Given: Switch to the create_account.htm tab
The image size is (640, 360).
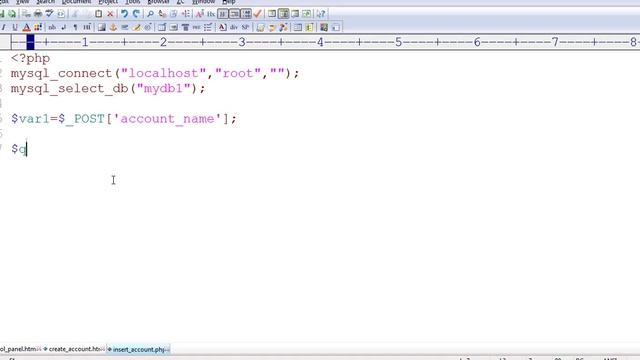Looking at the screenshot, I should 74,349.
